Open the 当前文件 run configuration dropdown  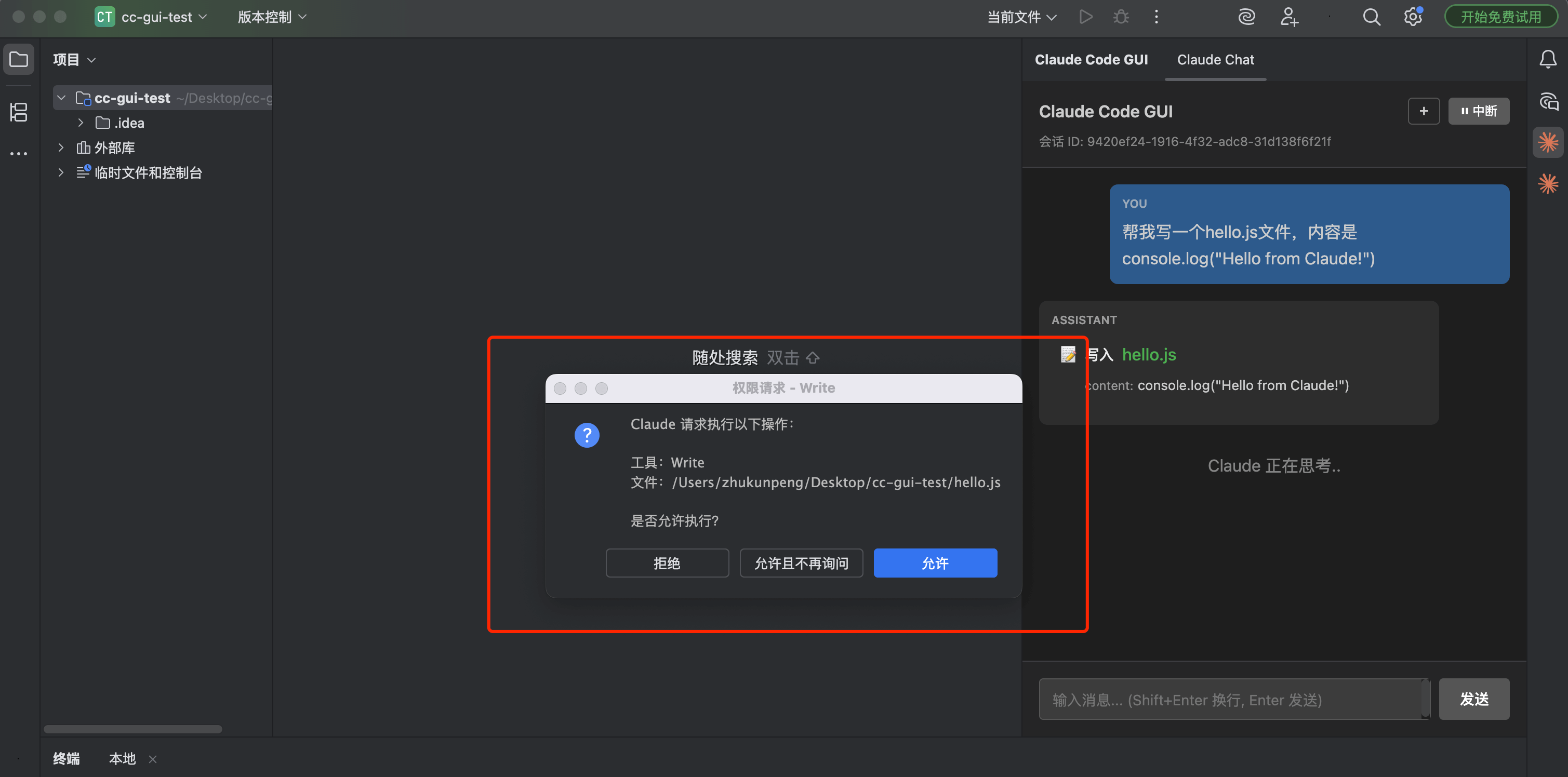pyautogui.click(x=1021, y=17)
